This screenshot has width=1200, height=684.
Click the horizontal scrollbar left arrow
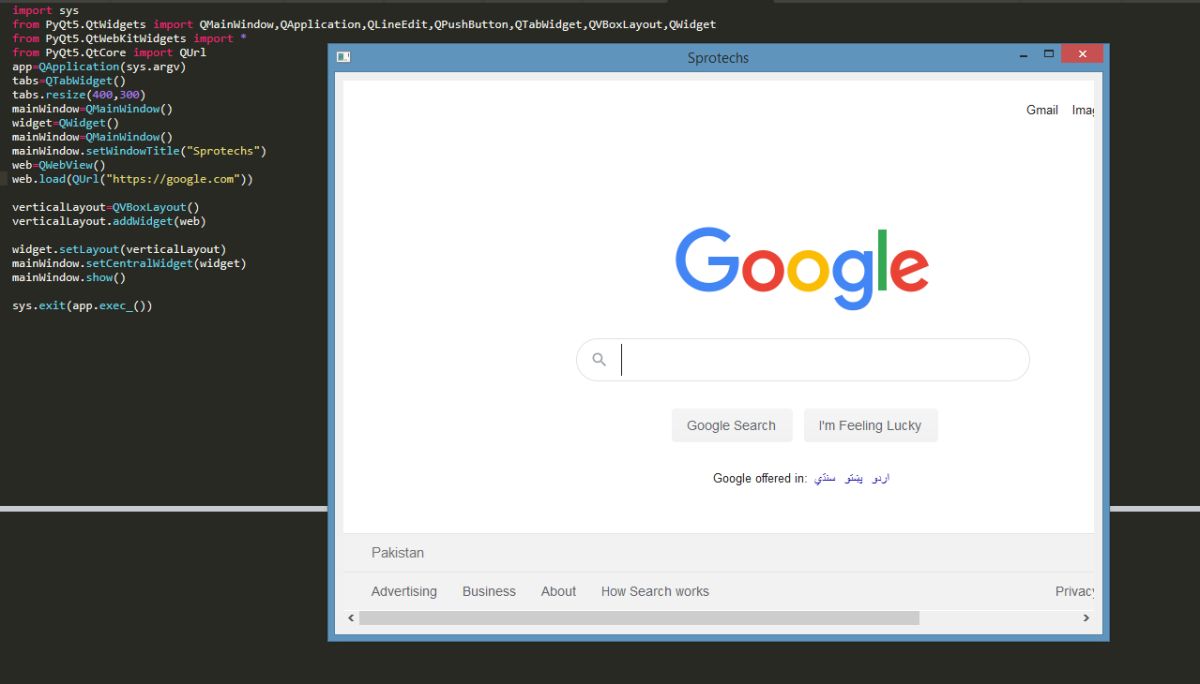coord(351,618)
